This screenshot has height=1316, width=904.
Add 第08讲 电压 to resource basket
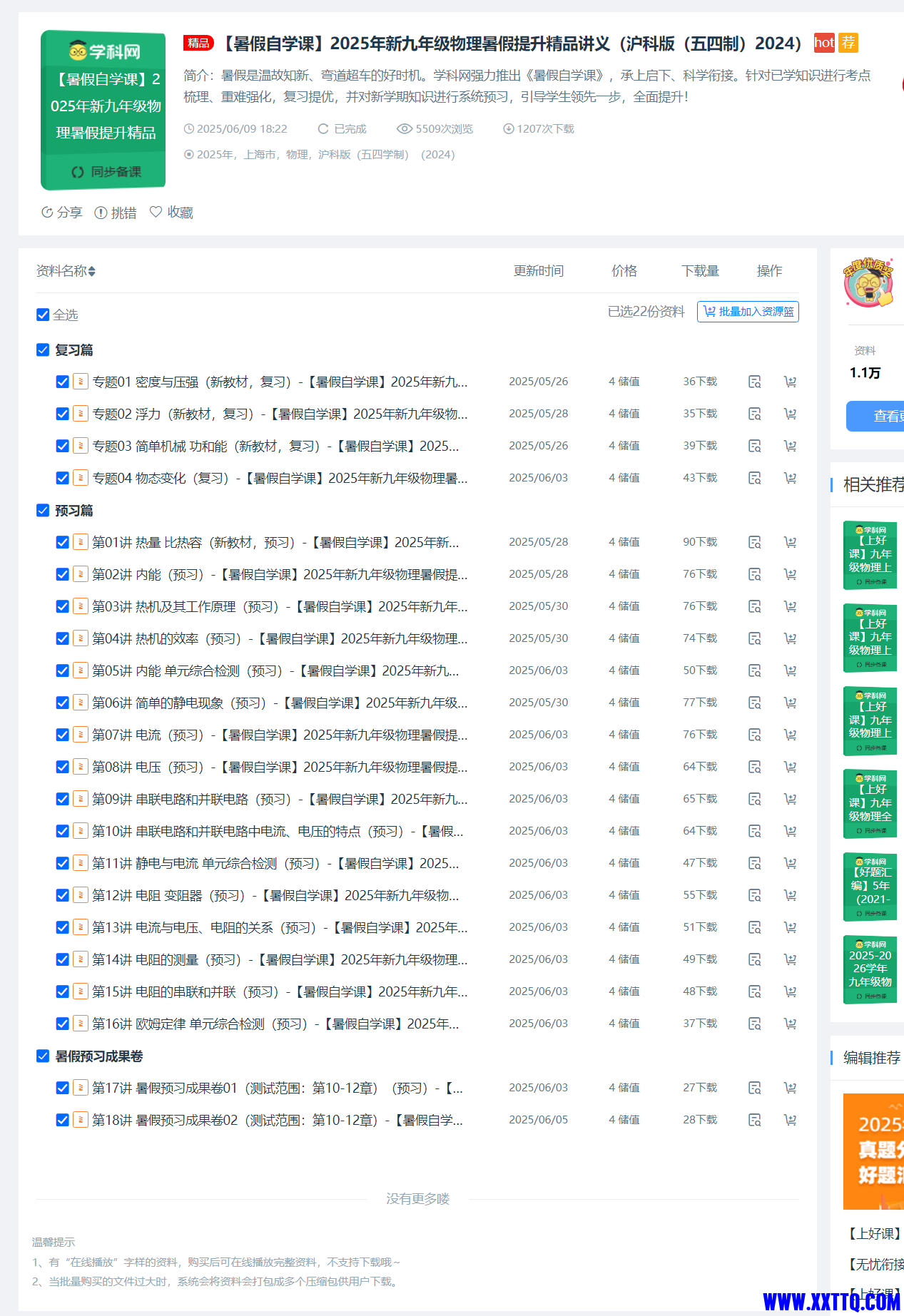(x=790, y=767)
